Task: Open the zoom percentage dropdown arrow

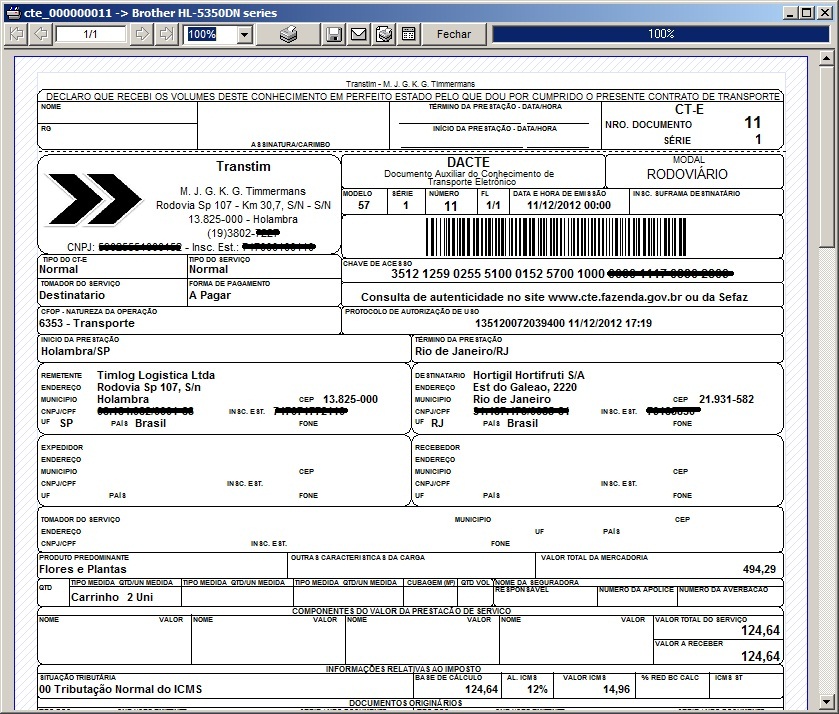Action: 245,35
